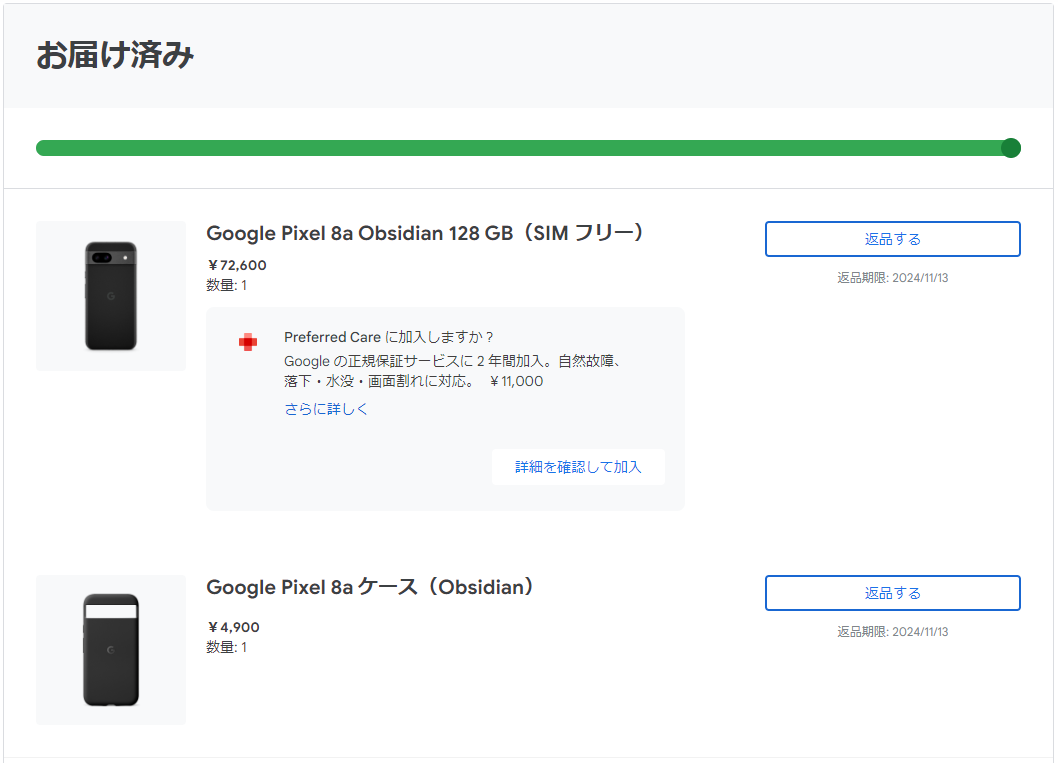
Task: Click 返品する for Google Pixel 8a phone
Action: point(892,239)
